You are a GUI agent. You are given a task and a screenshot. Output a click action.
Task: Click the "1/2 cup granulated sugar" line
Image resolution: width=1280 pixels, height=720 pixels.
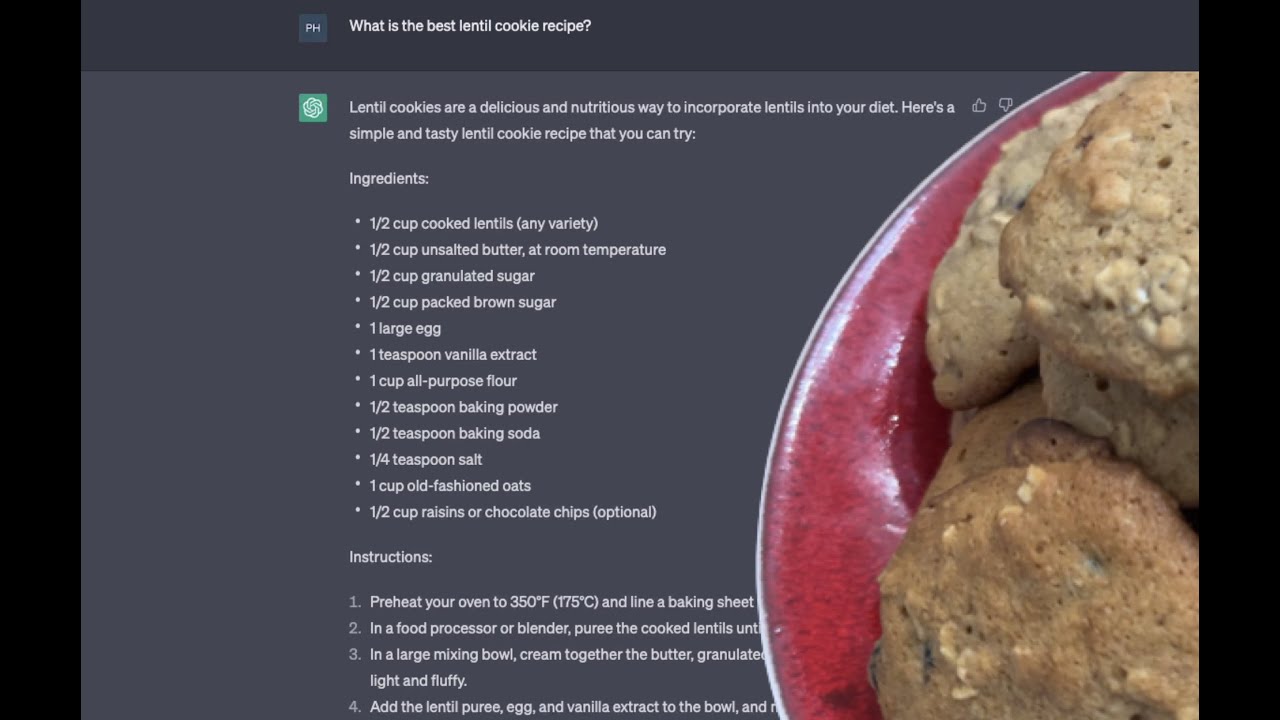click(x=452, y=276)
